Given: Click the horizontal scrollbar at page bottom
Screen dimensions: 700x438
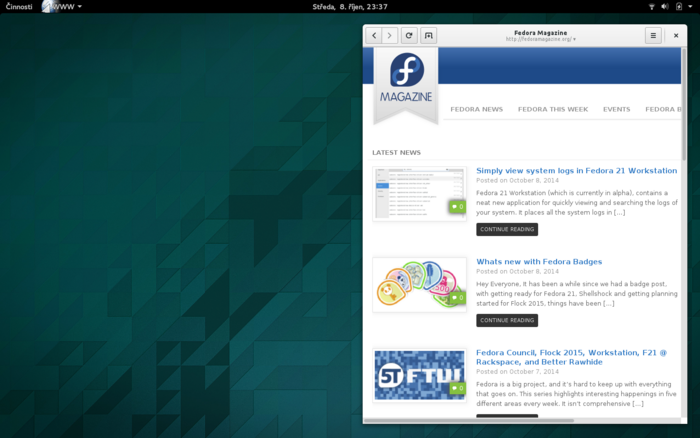Looking at the screenshot, I should point(469,421).
